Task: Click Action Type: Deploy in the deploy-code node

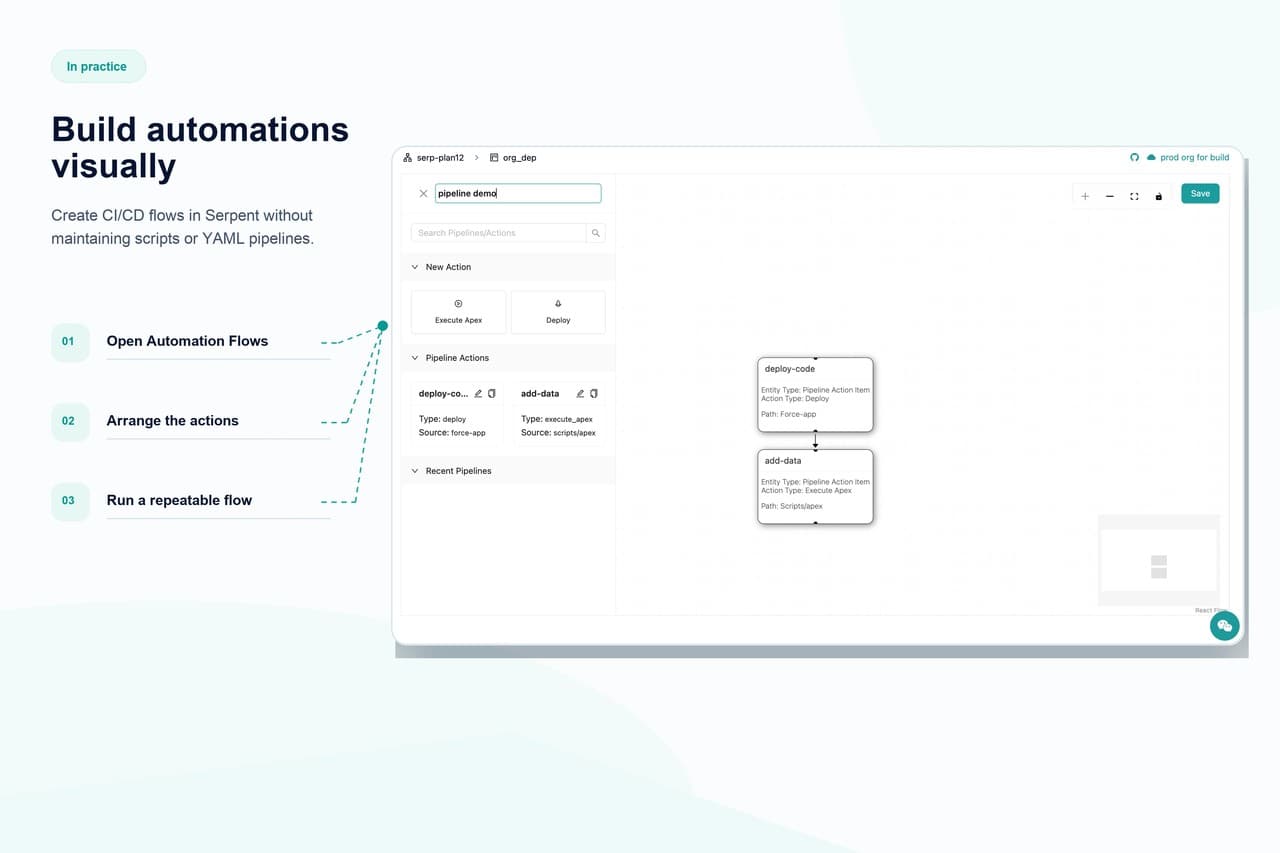Action: (x=795, y=399)
